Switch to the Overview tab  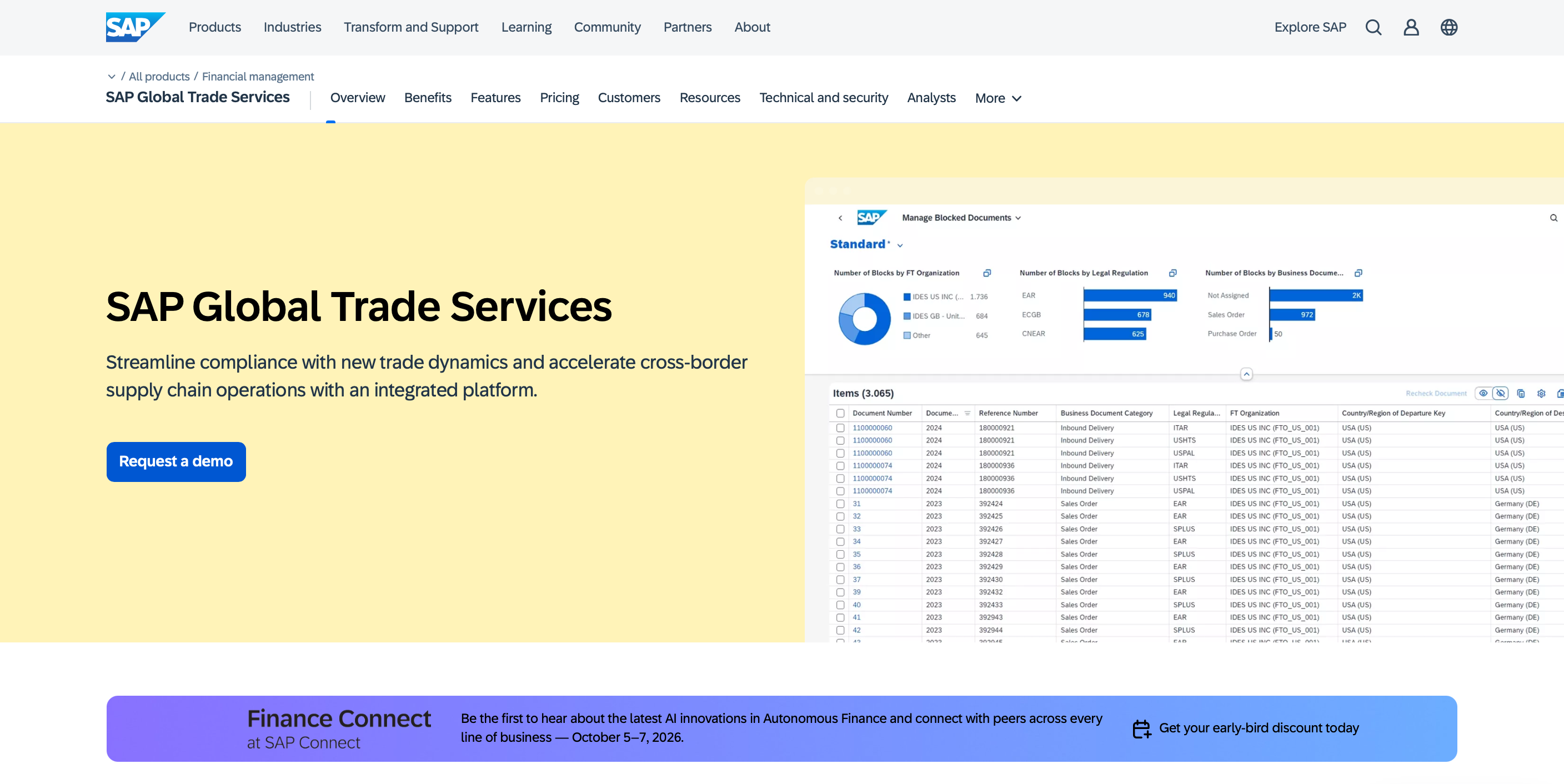point(358,98)
